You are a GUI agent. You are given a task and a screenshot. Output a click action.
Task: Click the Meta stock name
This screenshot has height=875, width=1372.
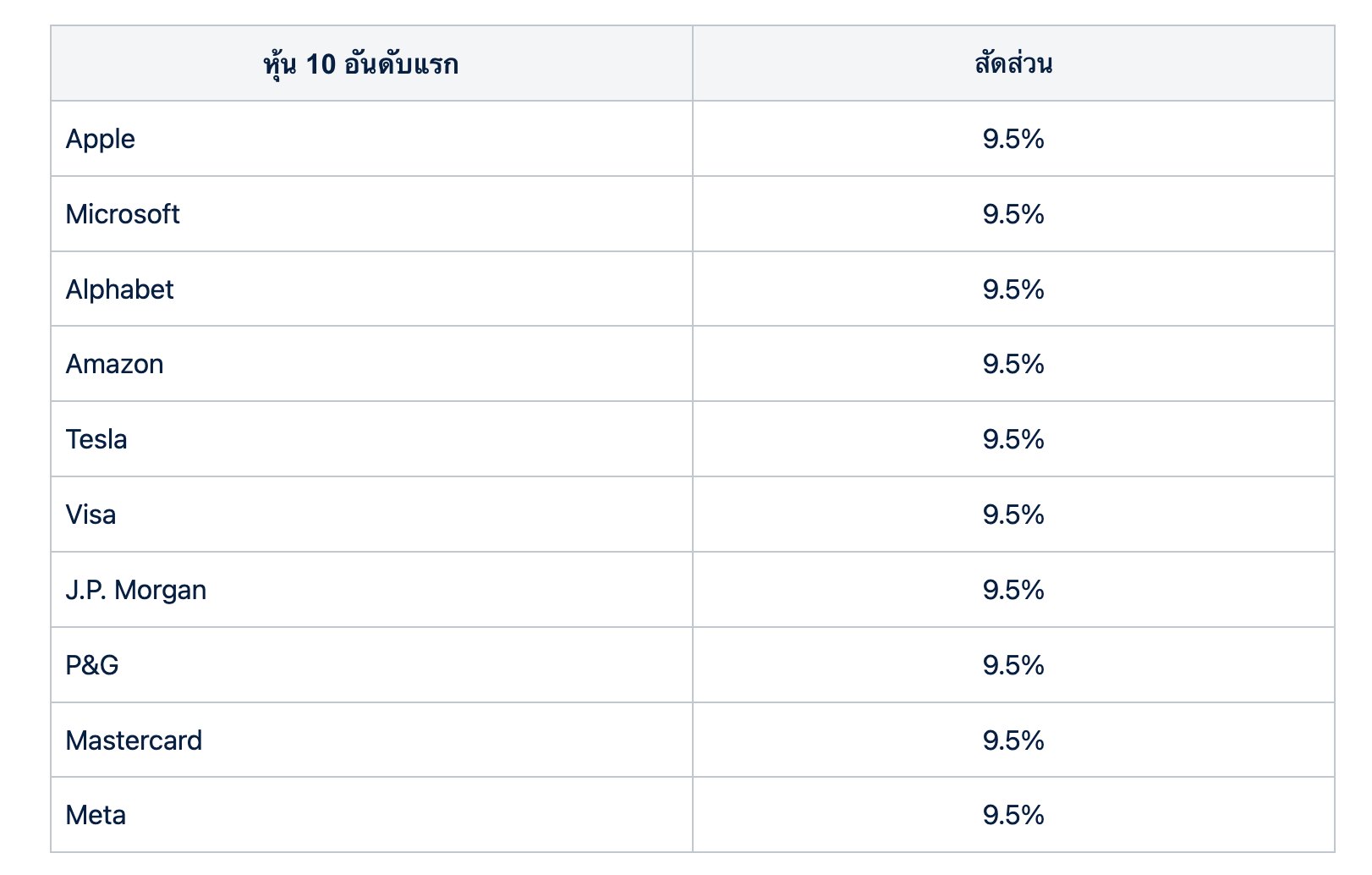(96, 815)
